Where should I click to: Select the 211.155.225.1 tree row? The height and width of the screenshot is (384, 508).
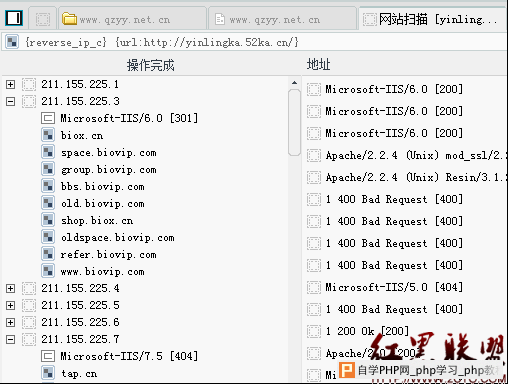(x=80, y=84)
